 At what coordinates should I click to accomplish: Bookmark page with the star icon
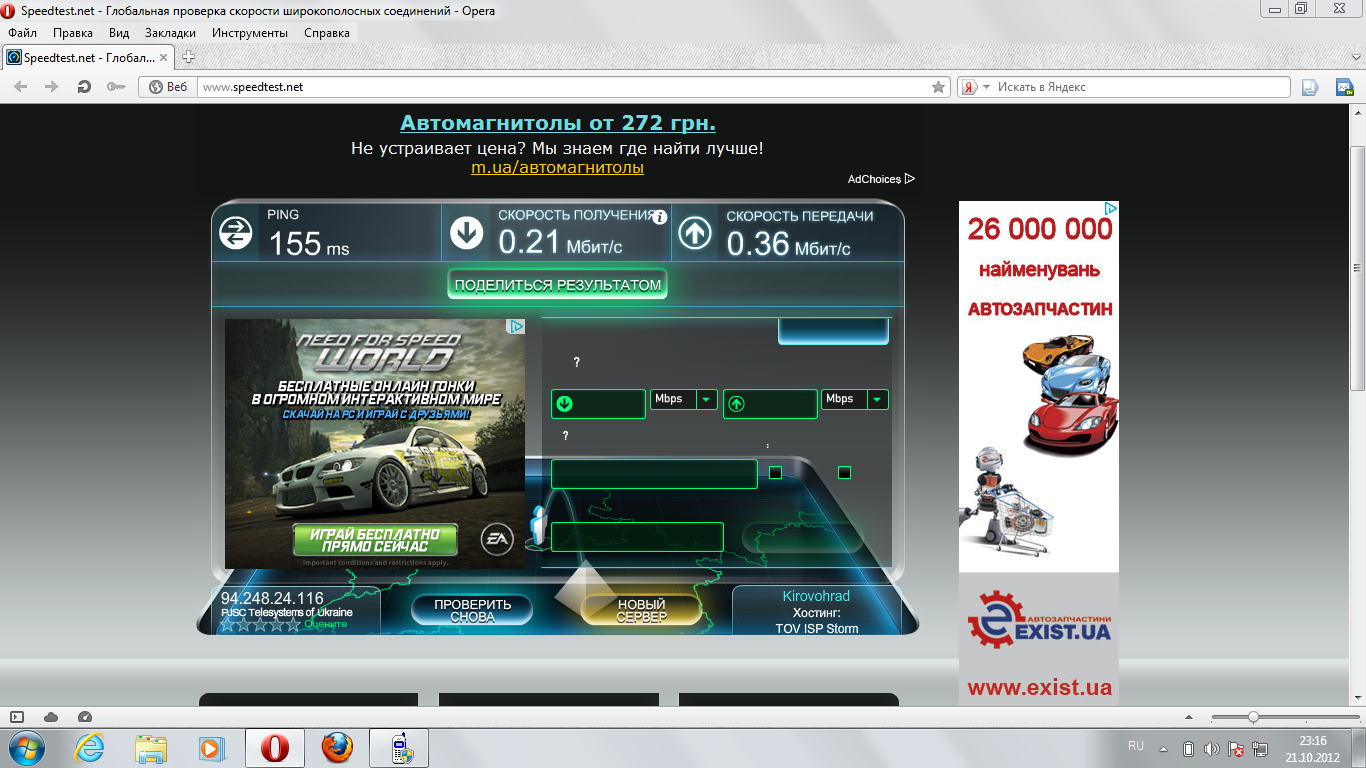(938, 87)
